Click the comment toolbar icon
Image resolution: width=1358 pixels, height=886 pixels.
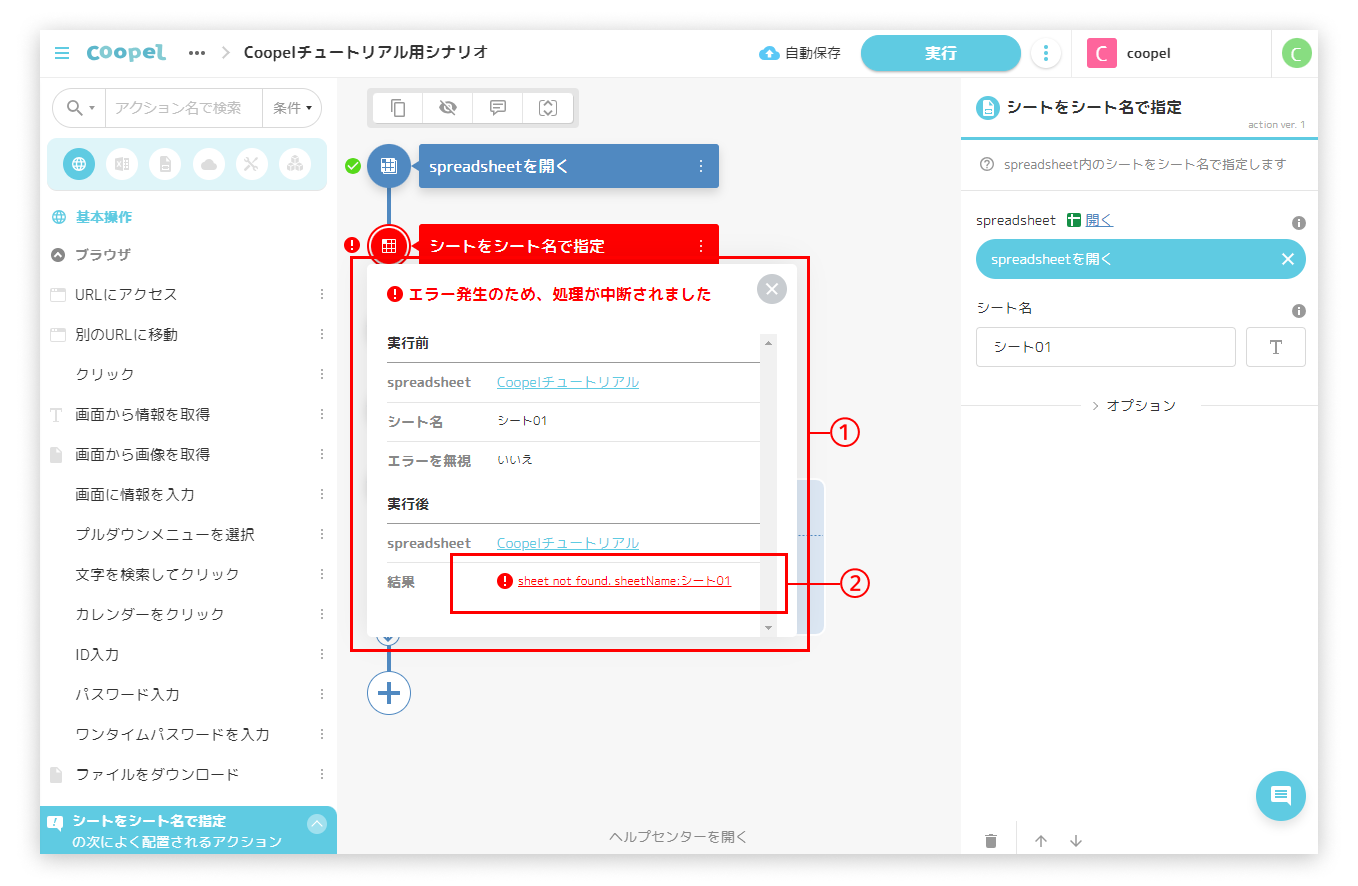click(x=498, y=108)
